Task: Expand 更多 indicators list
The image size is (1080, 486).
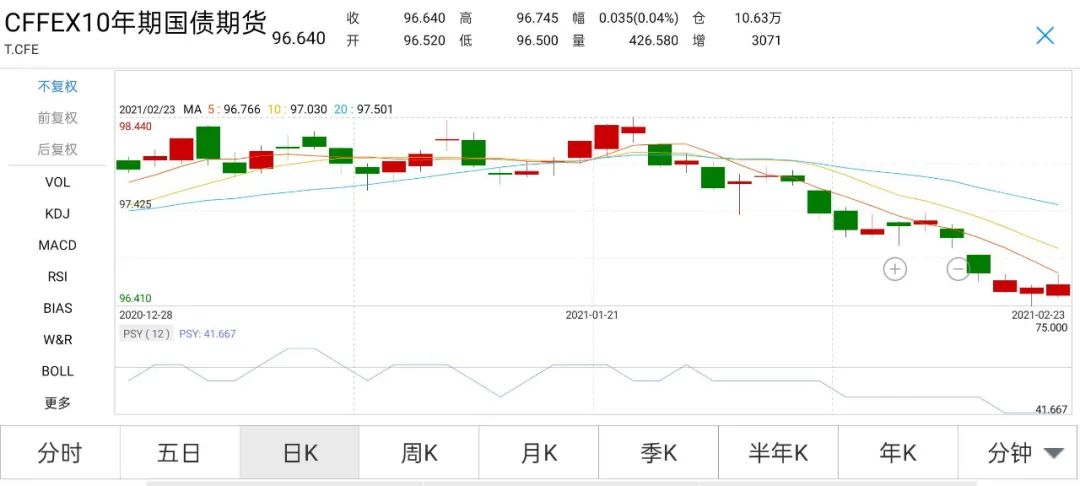Action: tap(57, 403)
